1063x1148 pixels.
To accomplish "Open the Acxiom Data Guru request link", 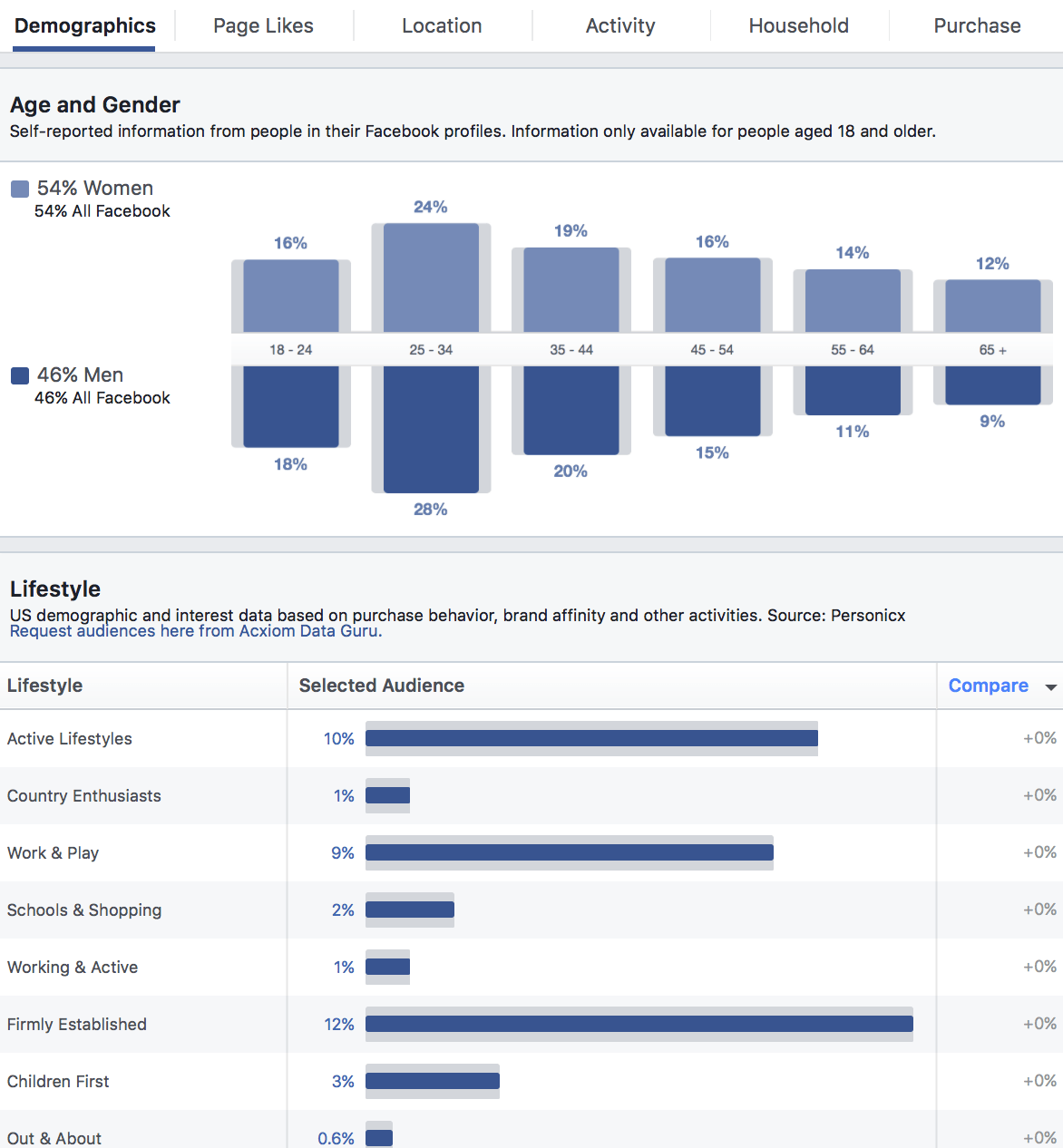I will pos(195,630).
